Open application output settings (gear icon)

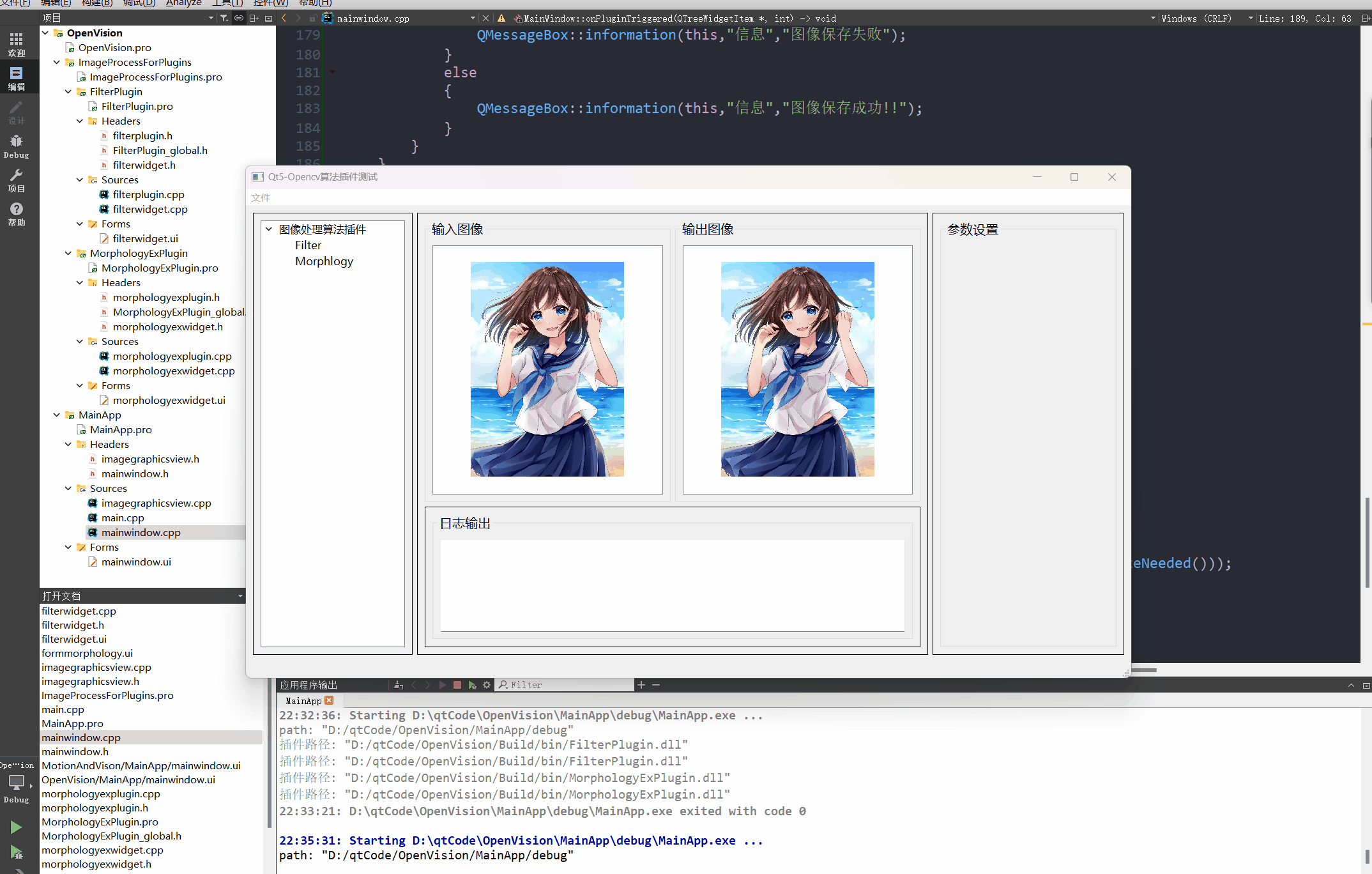(x=487, y=685)
